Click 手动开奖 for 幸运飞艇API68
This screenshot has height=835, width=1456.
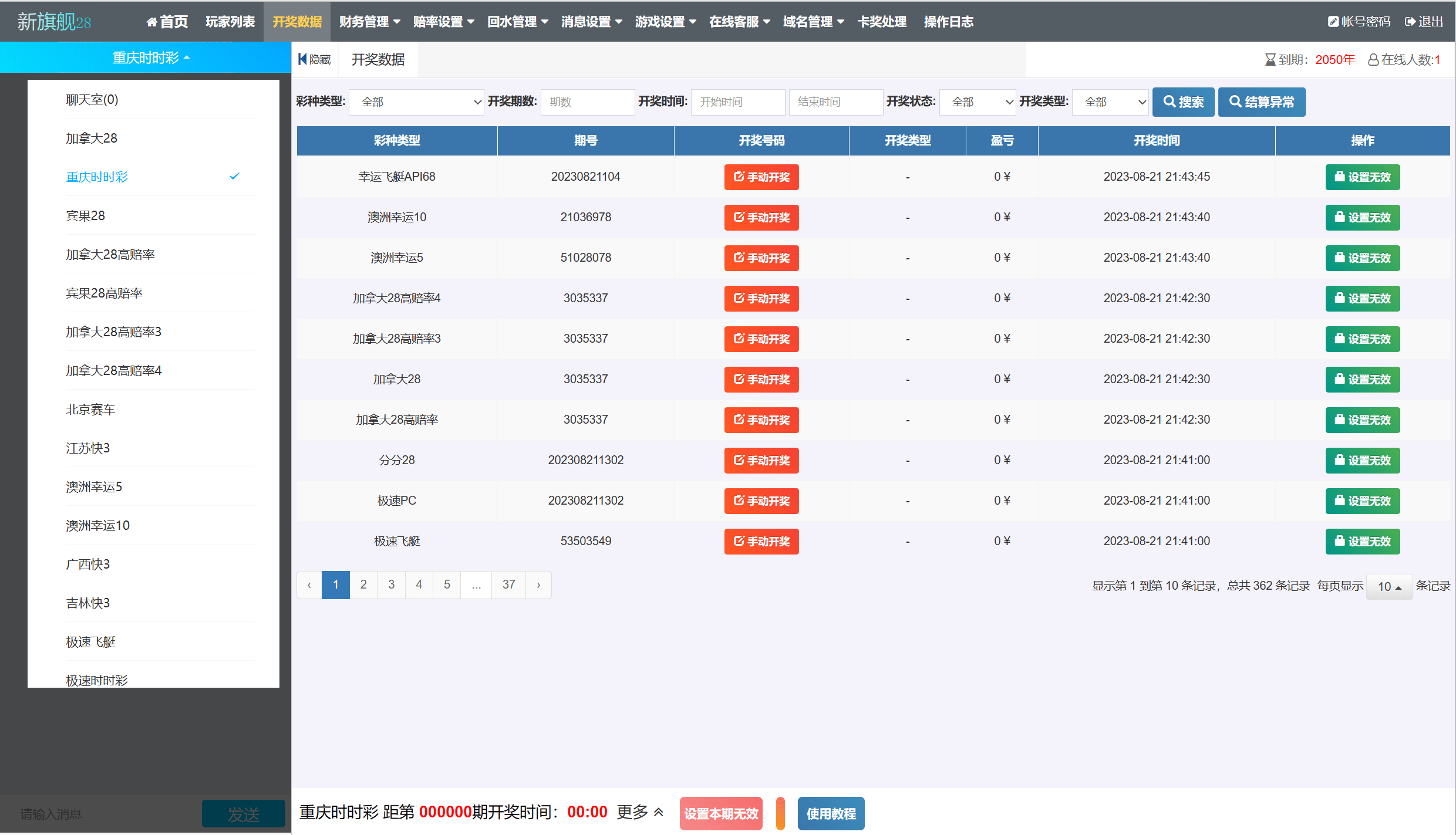761,177
